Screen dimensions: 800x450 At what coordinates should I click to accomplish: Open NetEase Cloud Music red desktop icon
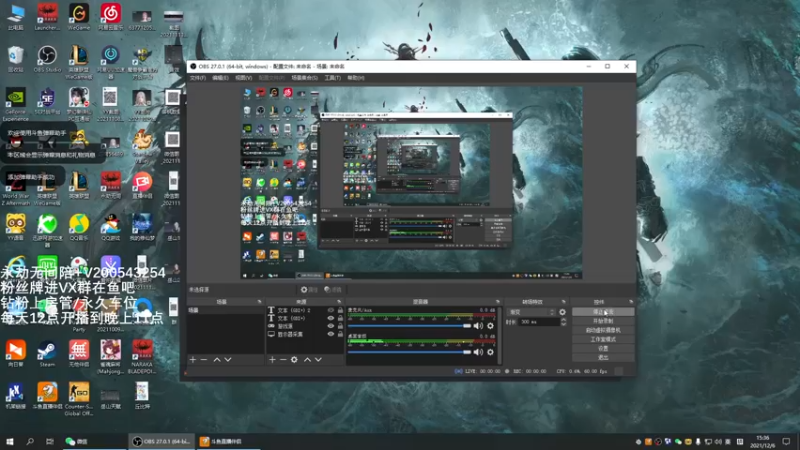pos(110,17)
